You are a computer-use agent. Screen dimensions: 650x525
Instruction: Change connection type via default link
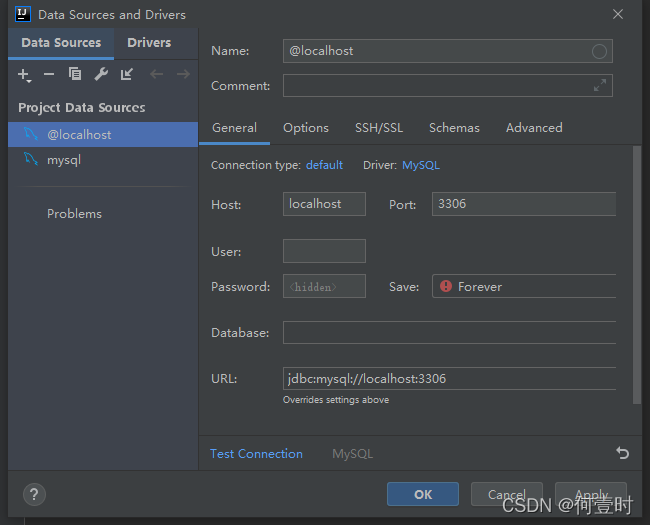pos(324,165)
